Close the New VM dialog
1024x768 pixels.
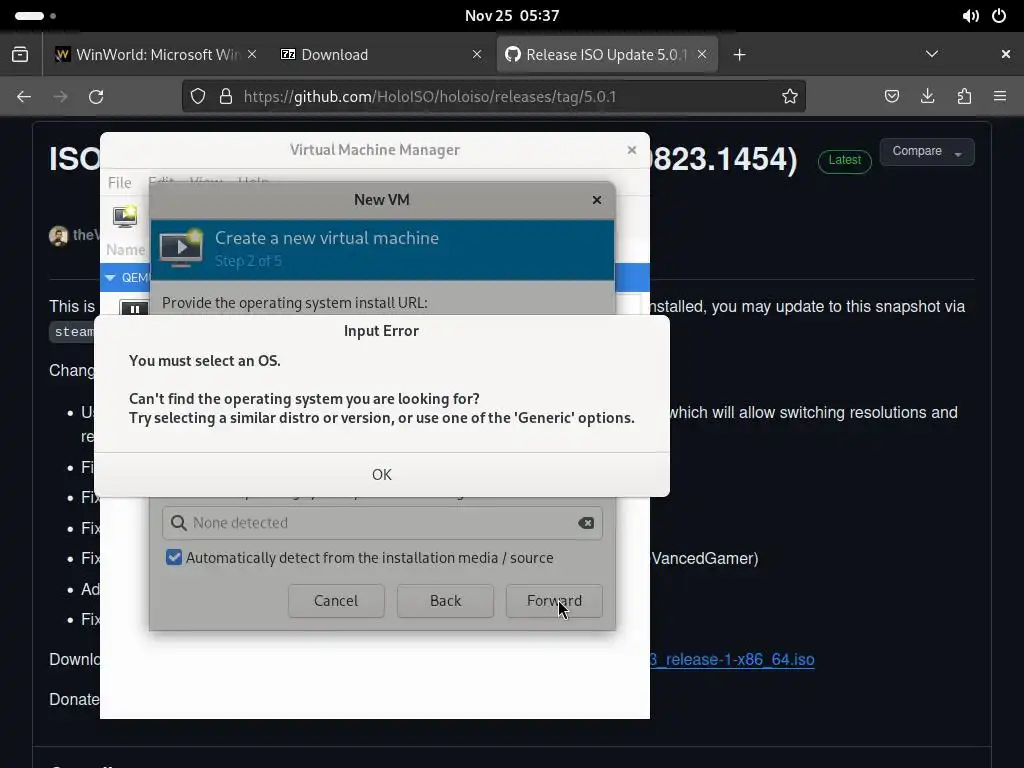(x=596, y=200)
